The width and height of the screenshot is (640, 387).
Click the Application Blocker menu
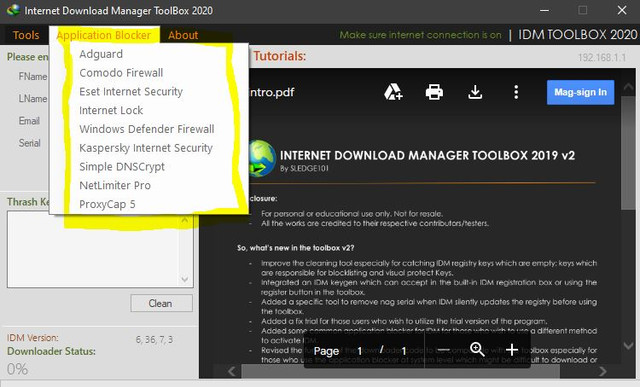pos(104,36)
